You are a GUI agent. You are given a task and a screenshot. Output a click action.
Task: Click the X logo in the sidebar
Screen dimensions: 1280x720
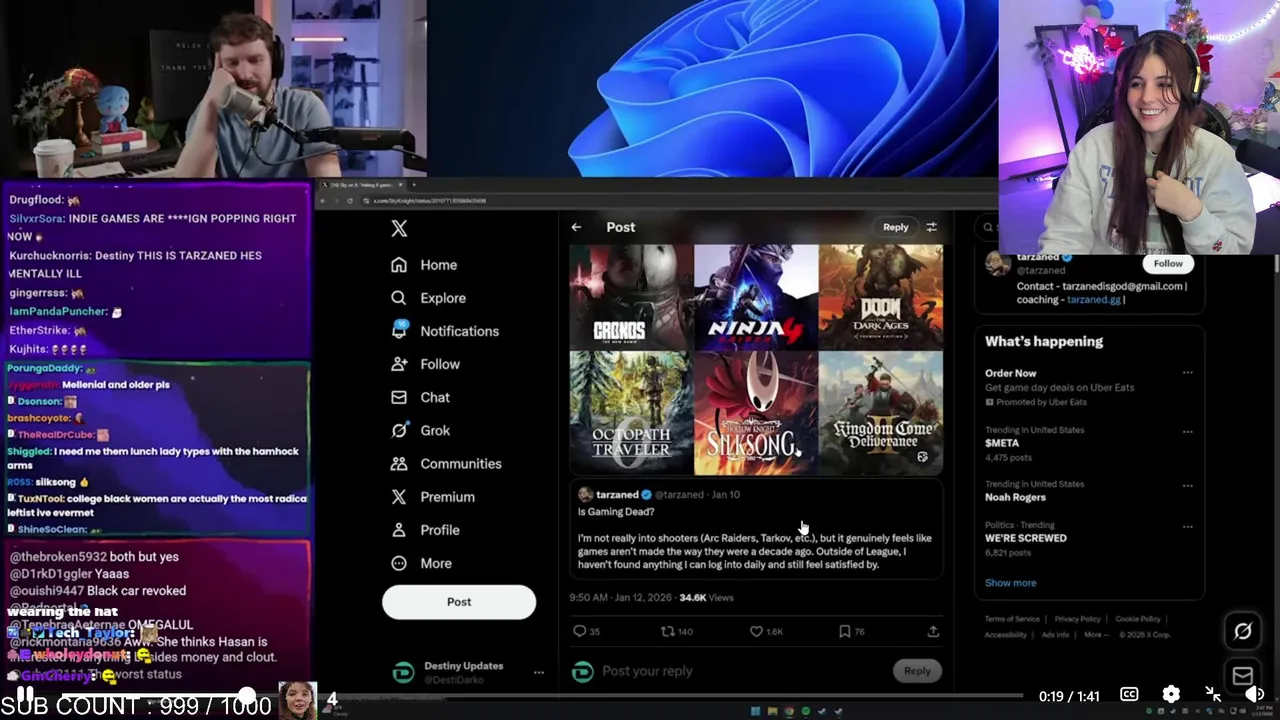(x=399, y=228)
